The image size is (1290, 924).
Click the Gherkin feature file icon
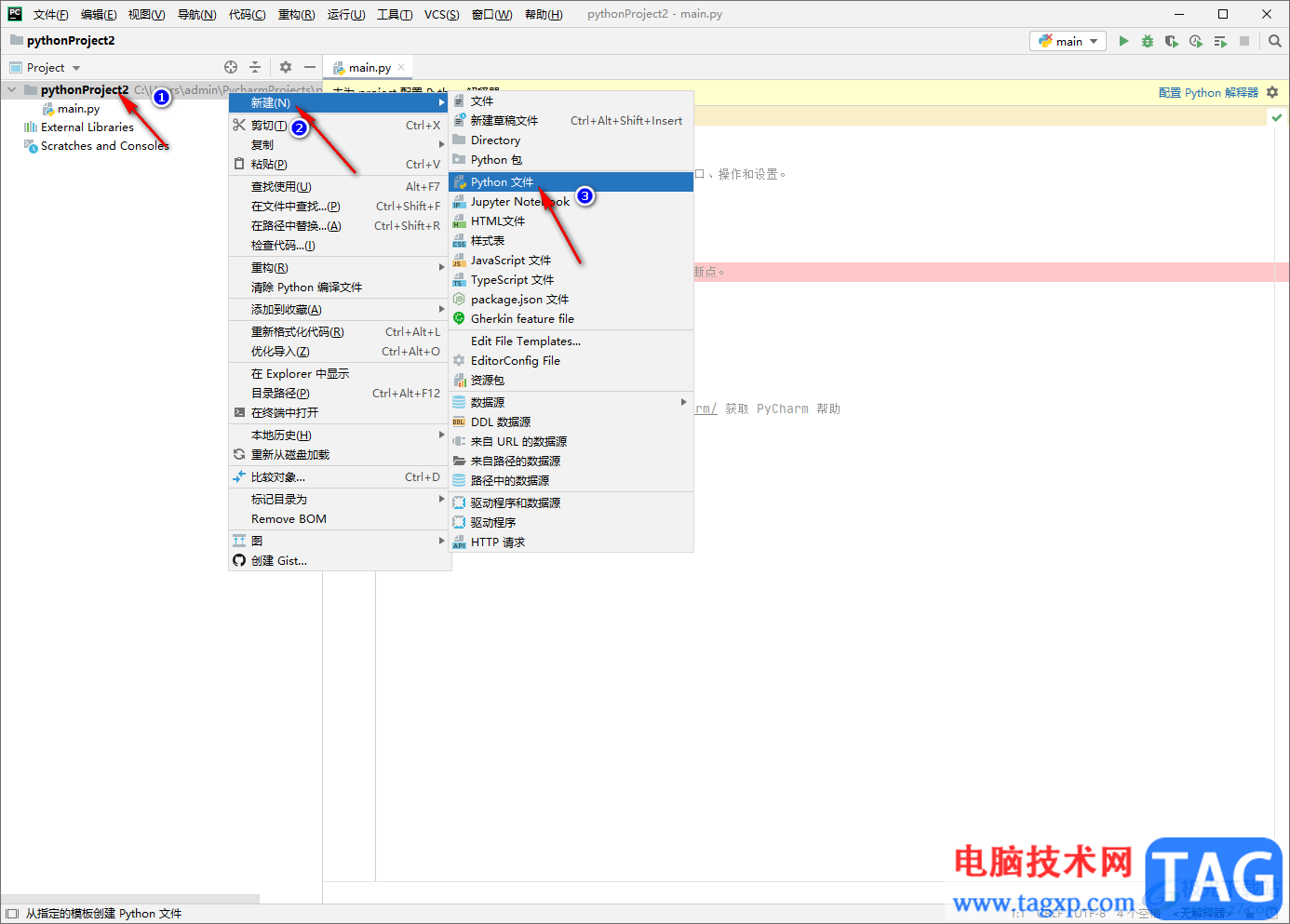459,319
